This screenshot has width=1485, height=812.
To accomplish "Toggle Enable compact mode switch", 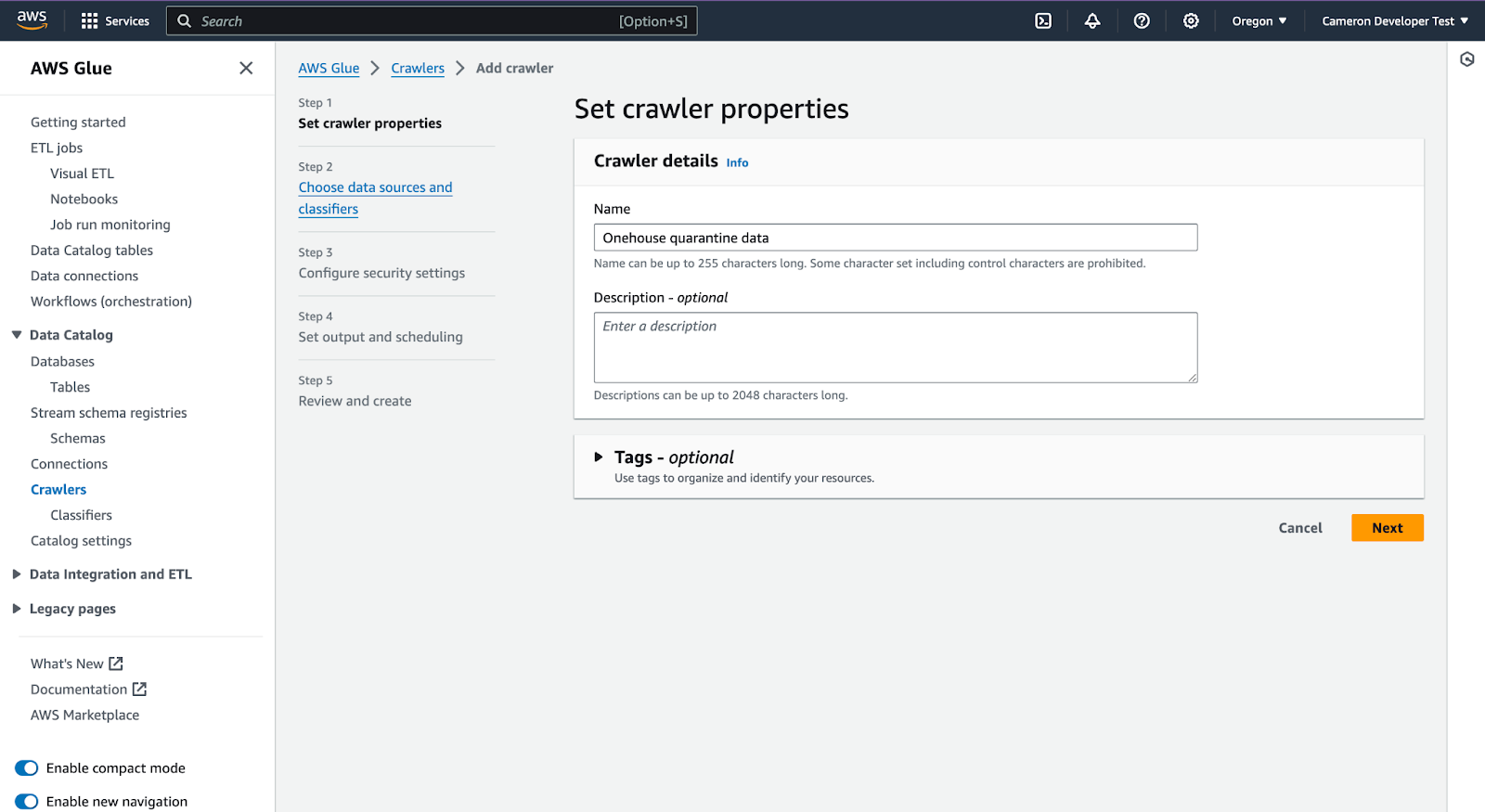I will [26, 768].
